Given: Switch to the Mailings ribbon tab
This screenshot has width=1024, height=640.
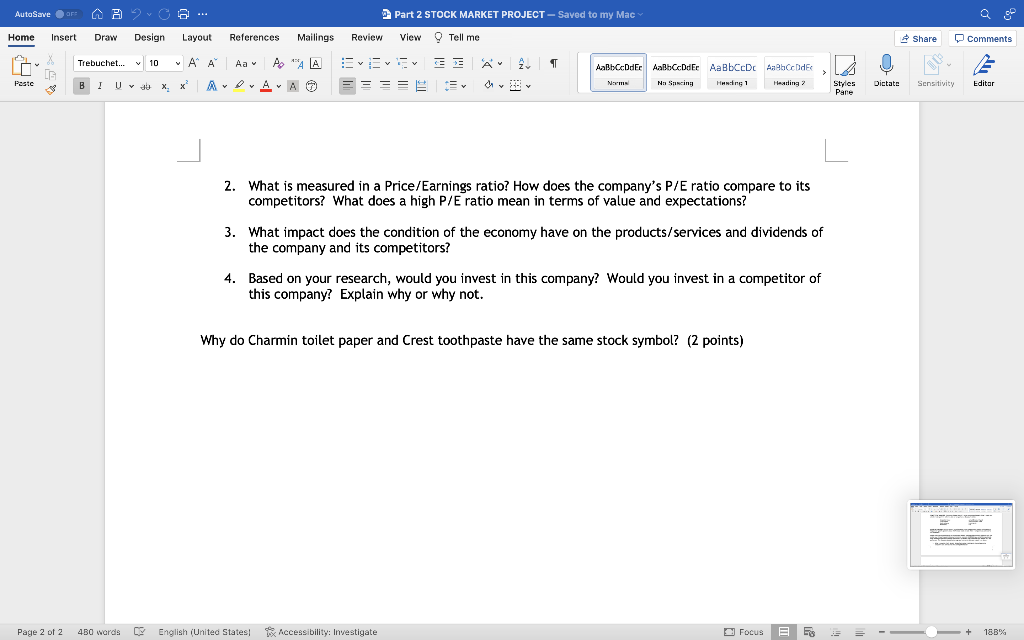Looking at the screenshot, I should 315,37.
